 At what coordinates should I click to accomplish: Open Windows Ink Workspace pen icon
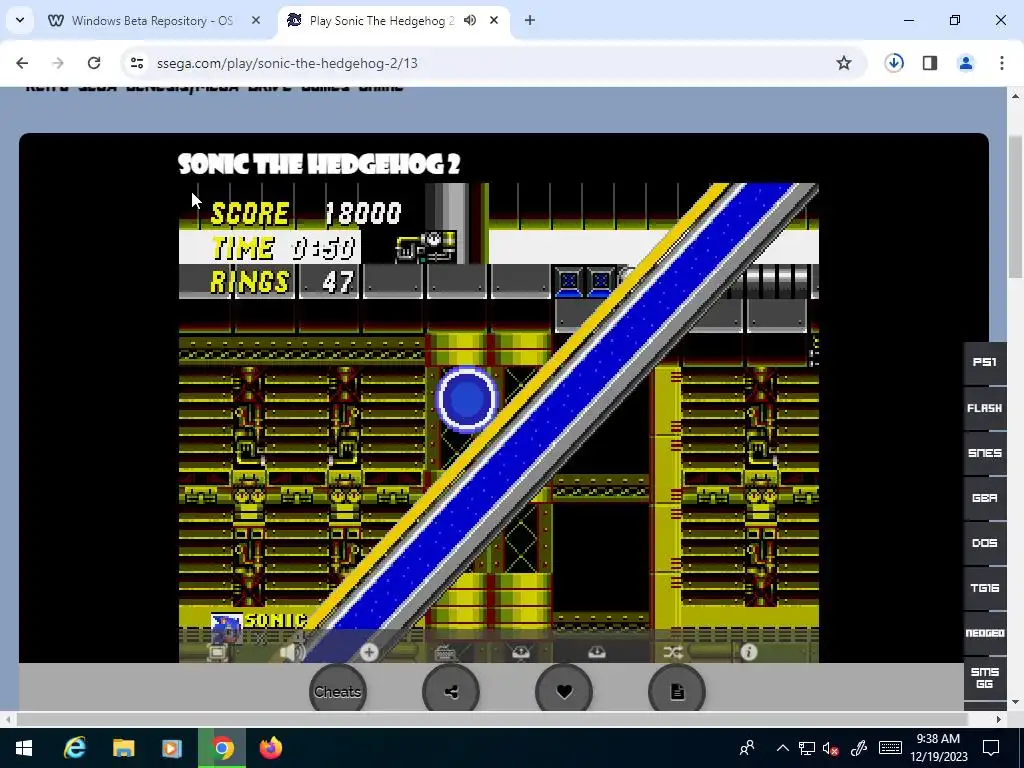point(859,748)
